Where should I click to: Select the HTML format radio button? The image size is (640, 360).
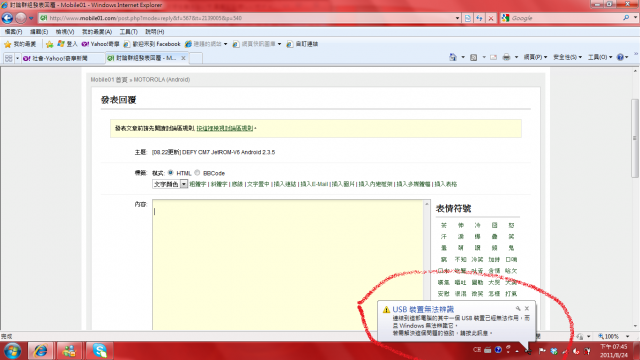pos(171,173)
